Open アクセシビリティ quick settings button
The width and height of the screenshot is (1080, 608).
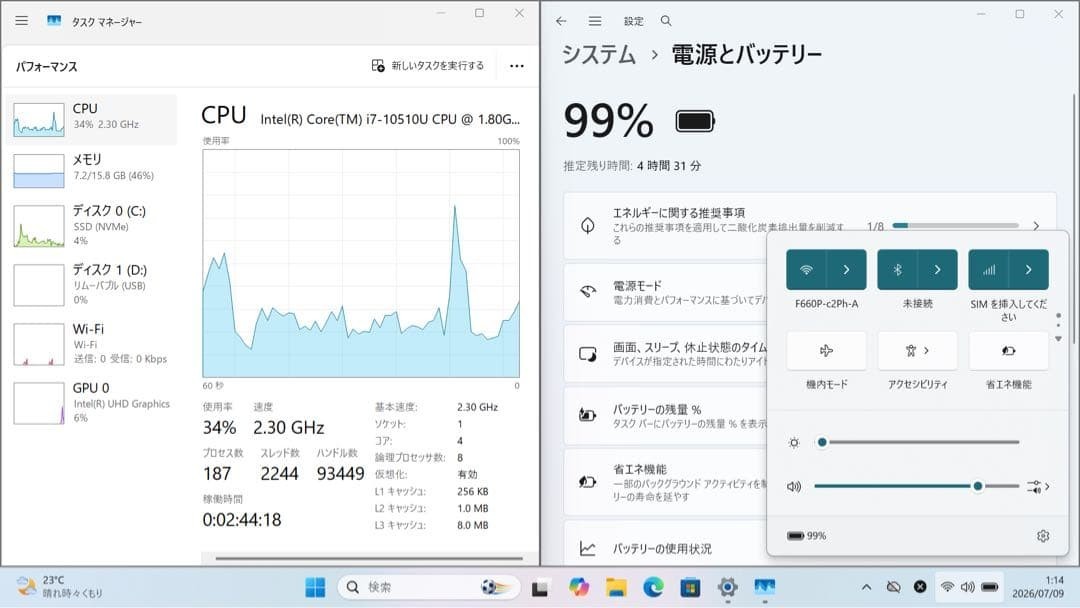click(x=917, y=350)
